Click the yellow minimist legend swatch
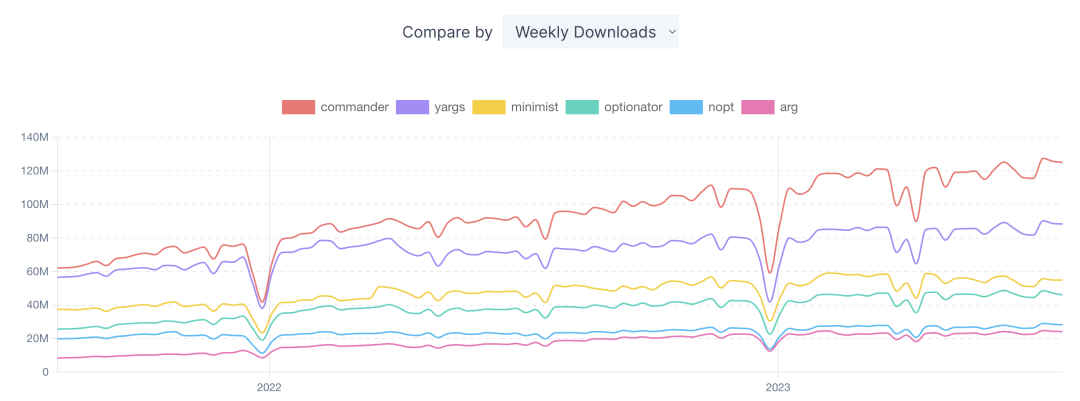Image resolution: width=1080 pixels, height=401 pixels. coord(489,107)
